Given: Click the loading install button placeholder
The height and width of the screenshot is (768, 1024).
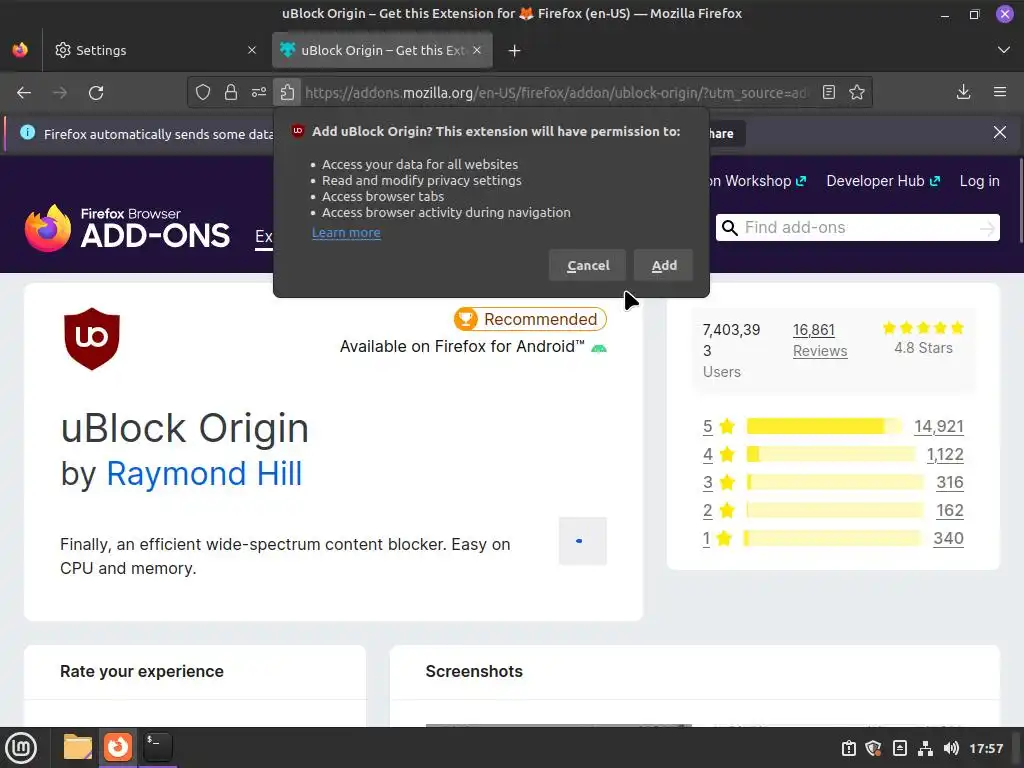Looking at the screenshot, I should pos(583,541).
